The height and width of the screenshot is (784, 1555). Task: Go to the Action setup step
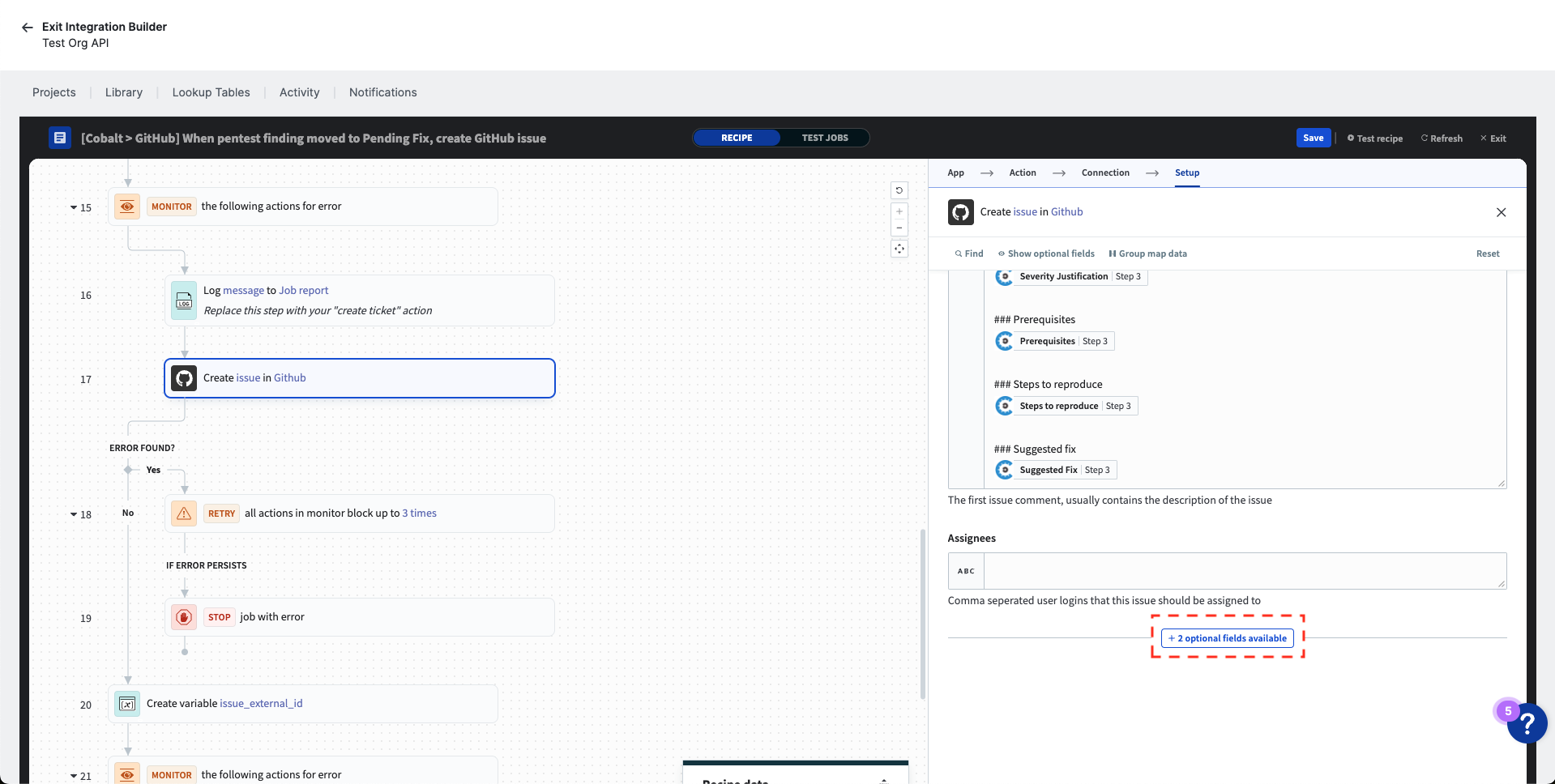tap(1023, 173)
